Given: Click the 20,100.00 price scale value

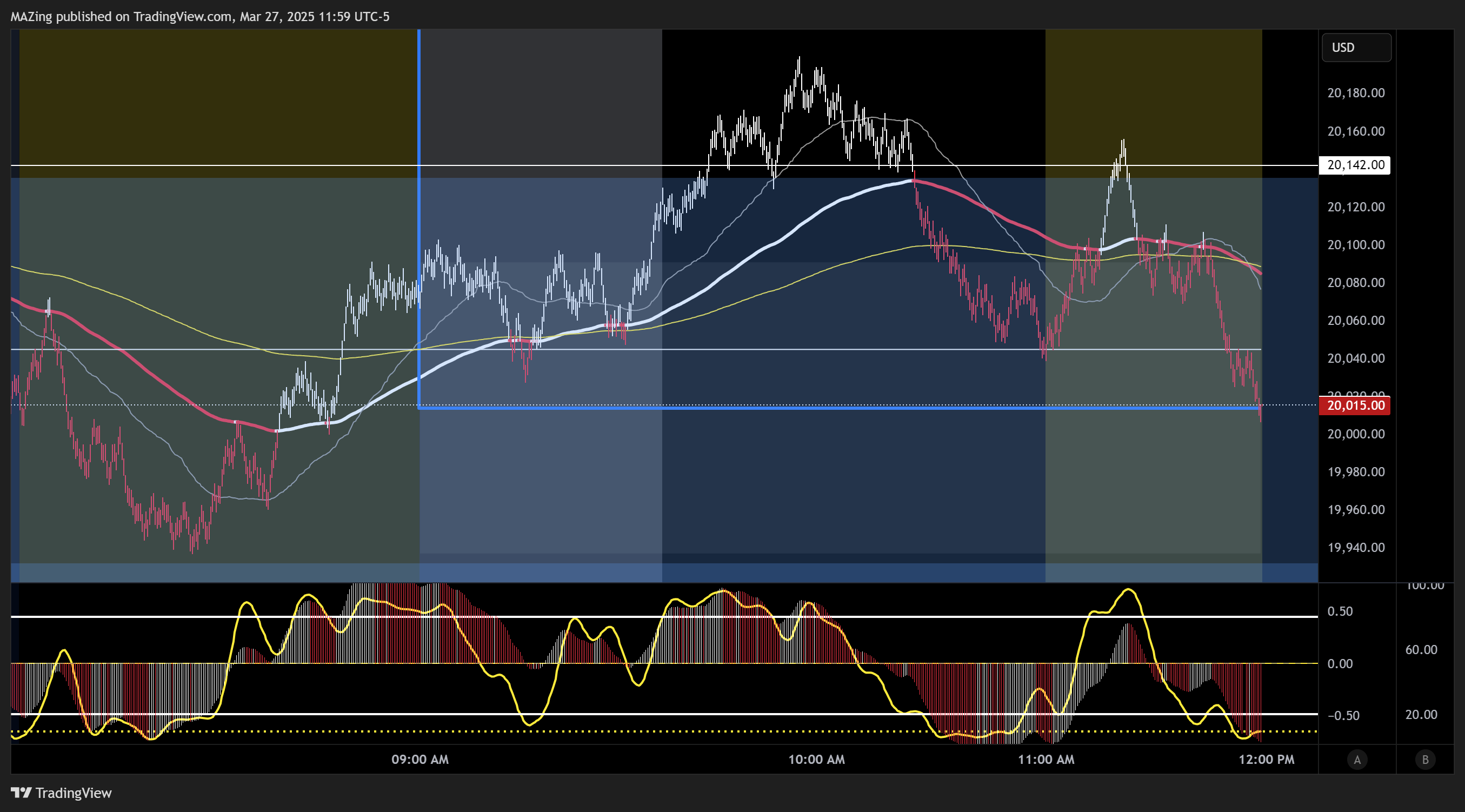Looking at the screenshot, I should point(1356,245).
